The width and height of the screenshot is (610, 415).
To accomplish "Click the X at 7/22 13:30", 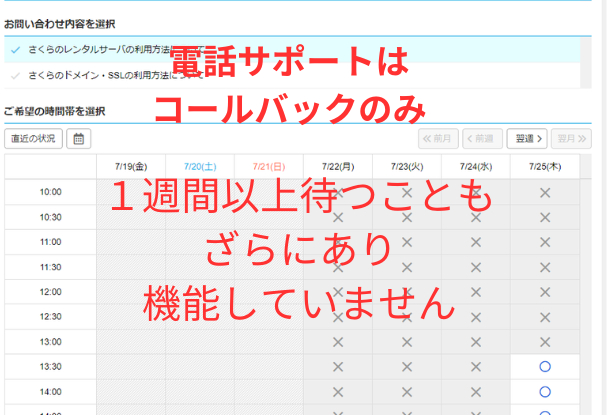I will click(338, 367).
